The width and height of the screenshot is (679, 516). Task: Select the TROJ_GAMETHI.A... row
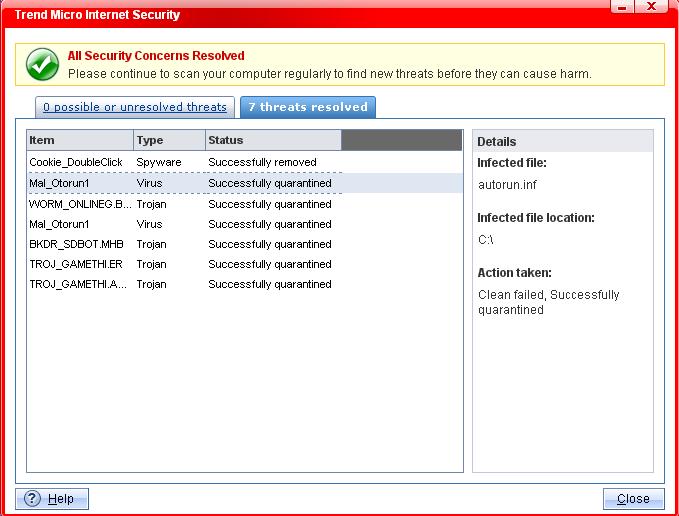click(245, 284)
